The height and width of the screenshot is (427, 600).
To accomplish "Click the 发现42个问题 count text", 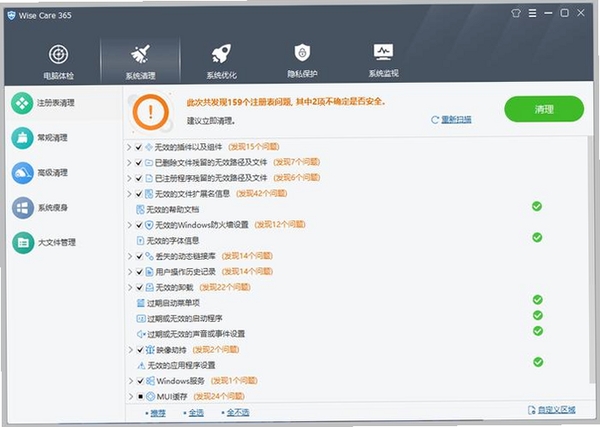I will click(x=262, y=194).
